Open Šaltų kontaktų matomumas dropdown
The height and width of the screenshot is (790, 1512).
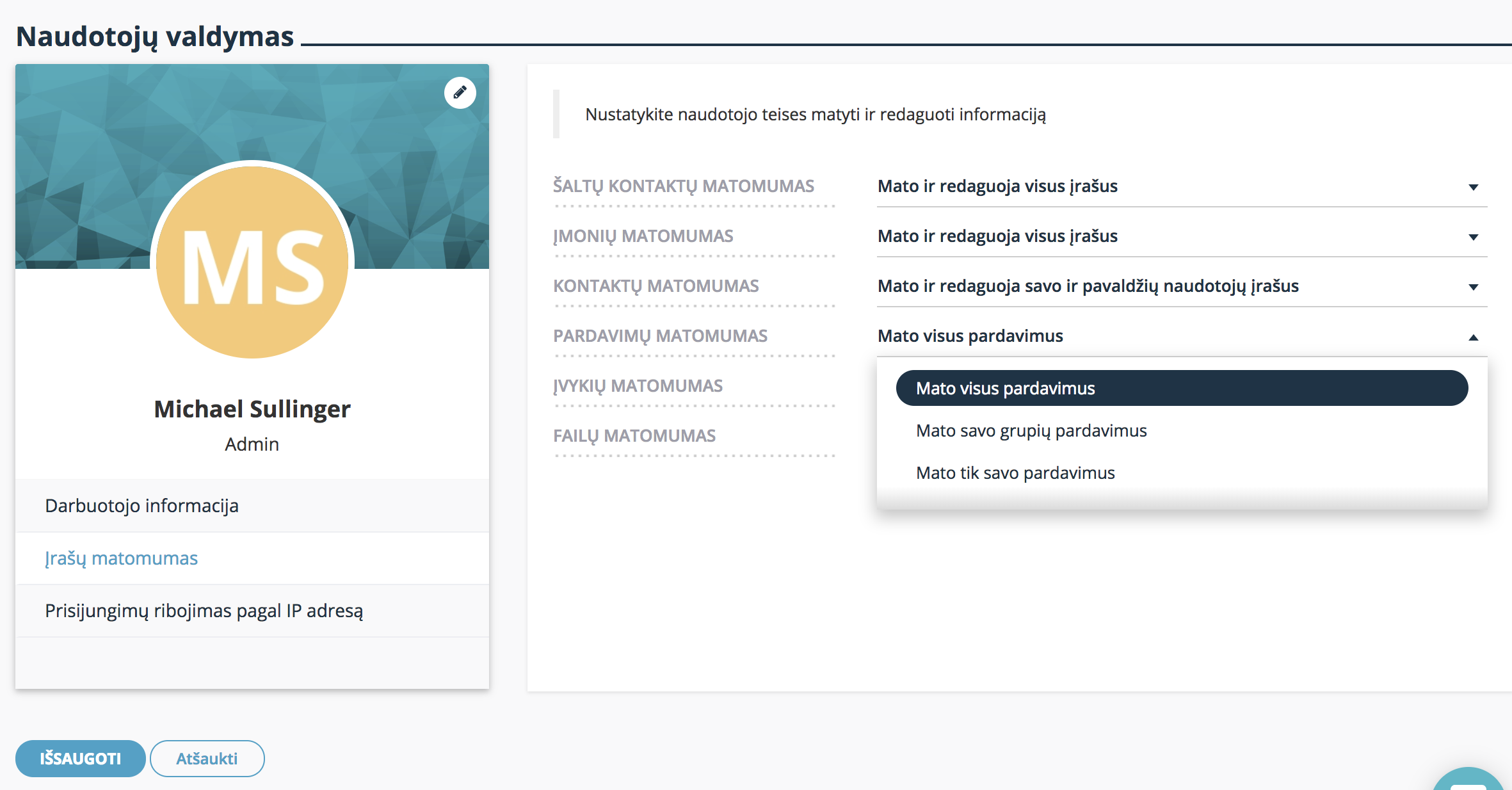pyautogui.click(x=1182, y=186)
